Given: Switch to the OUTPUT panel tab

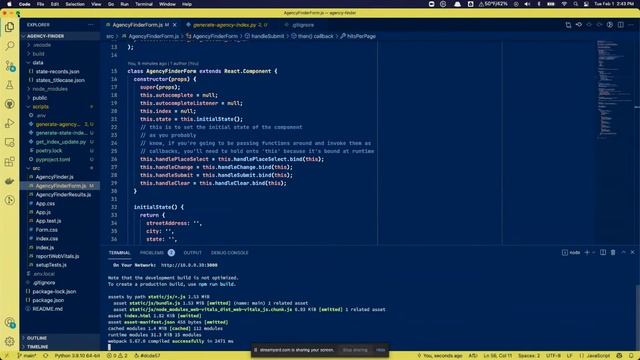Looking at the screenshot, I should coord(192,253).
